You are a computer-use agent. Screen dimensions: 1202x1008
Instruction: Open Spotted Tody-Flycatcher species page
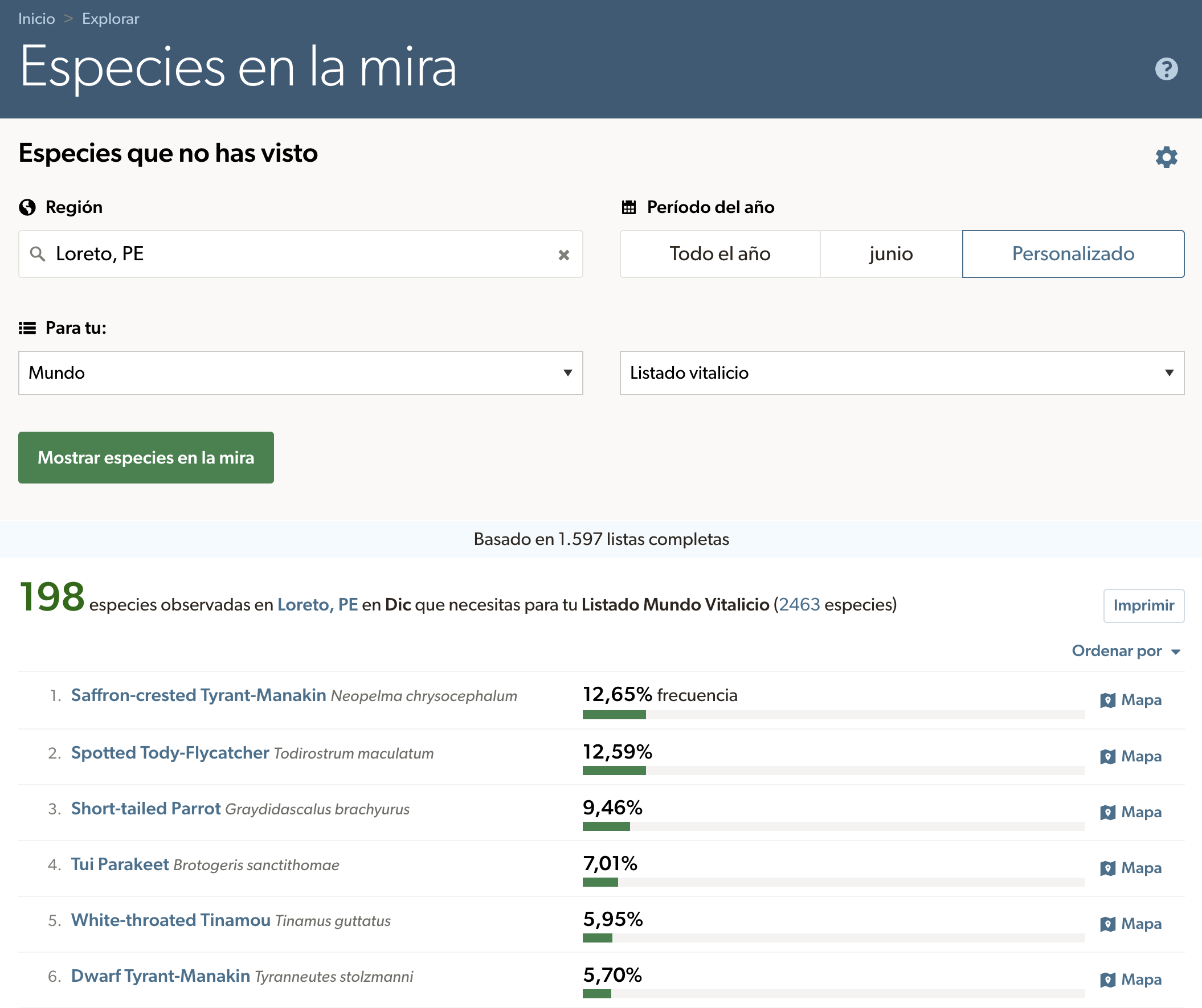[x=170, y=753]
